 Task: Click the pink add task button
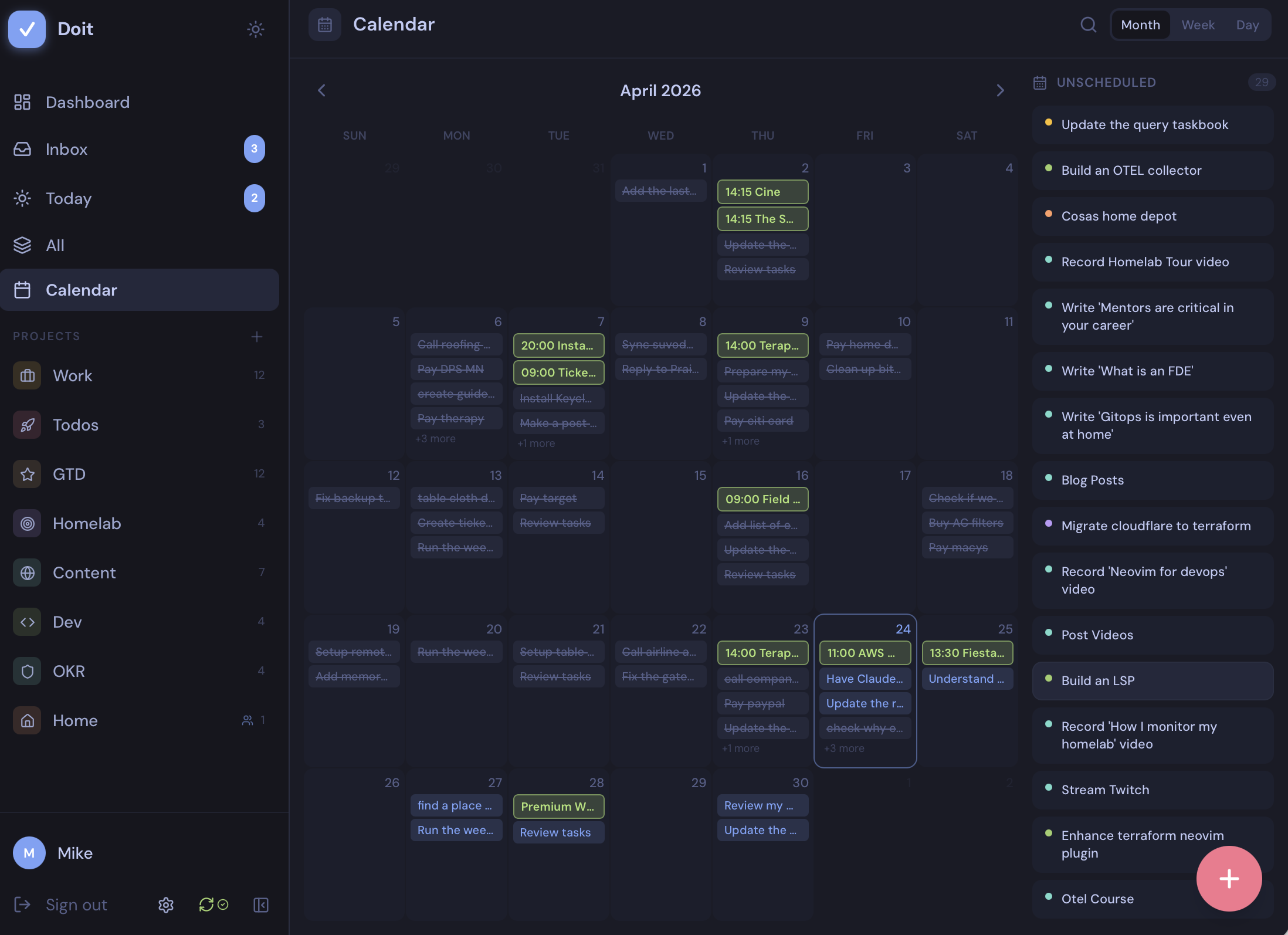(x=1229, y=878)
